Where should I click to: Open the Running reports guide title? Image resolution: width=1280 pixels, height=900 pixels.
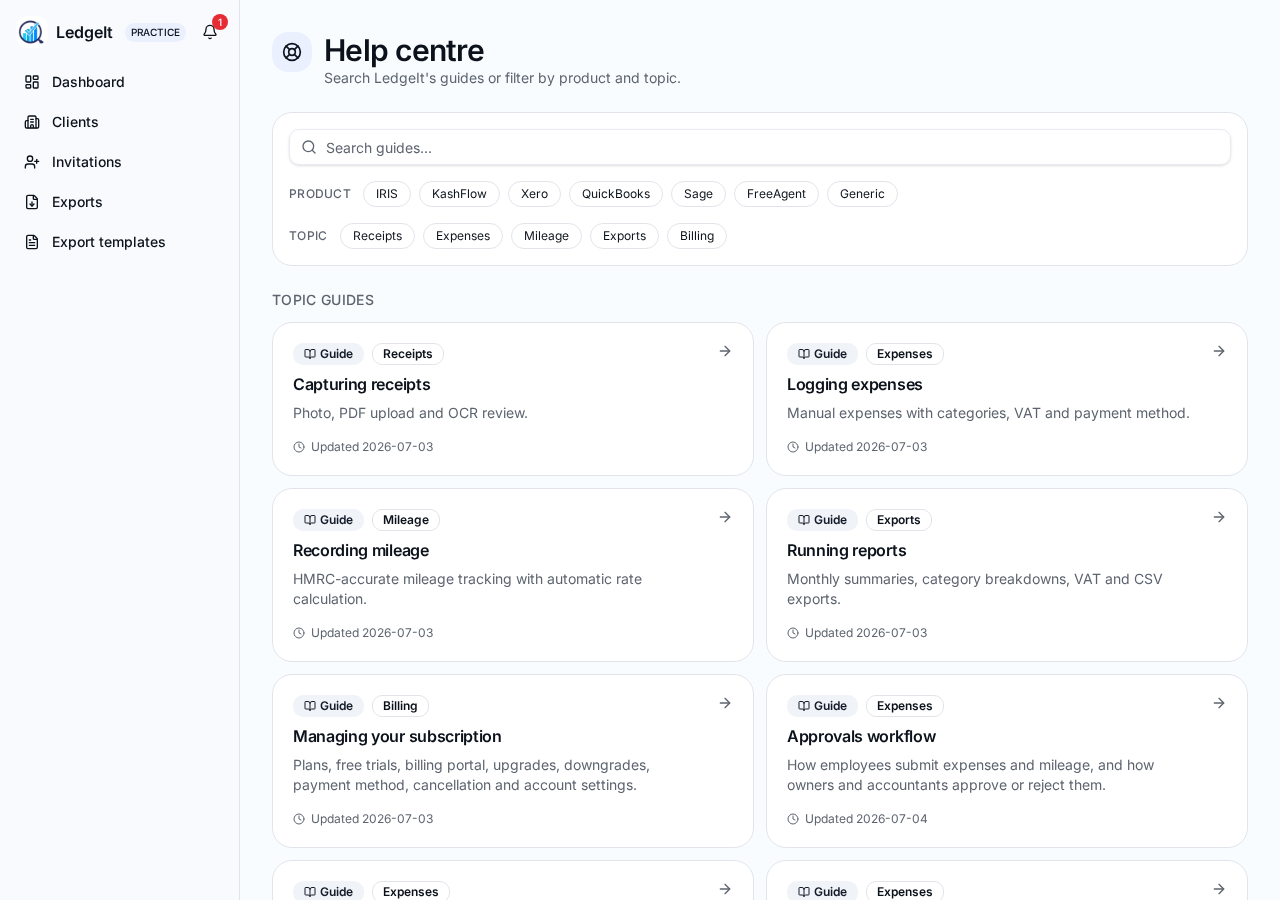pyautogui.click(x=847, y=550)
